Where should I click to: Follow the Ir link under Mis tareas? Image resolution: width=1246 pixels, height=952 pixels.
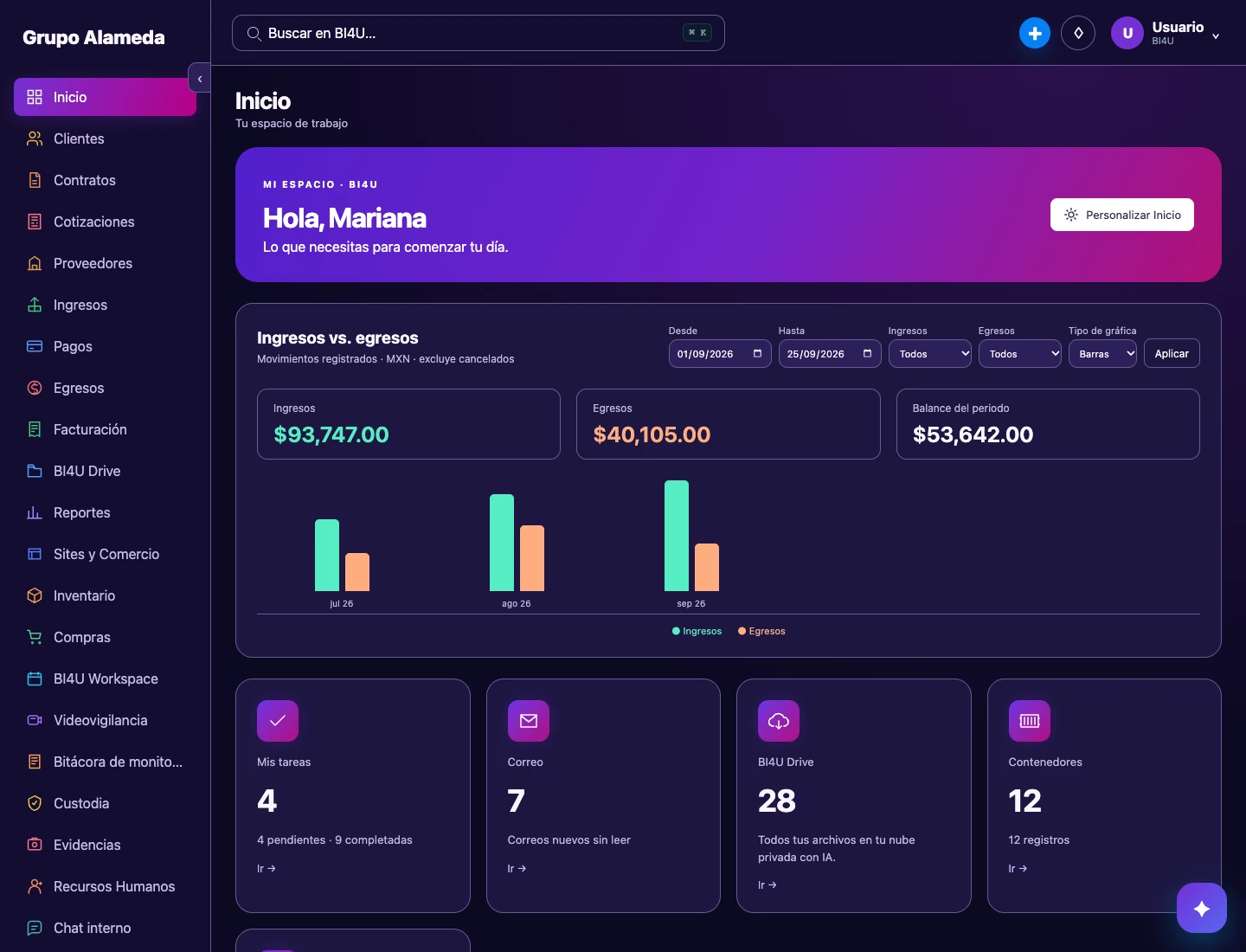click(x=267, y=868)
